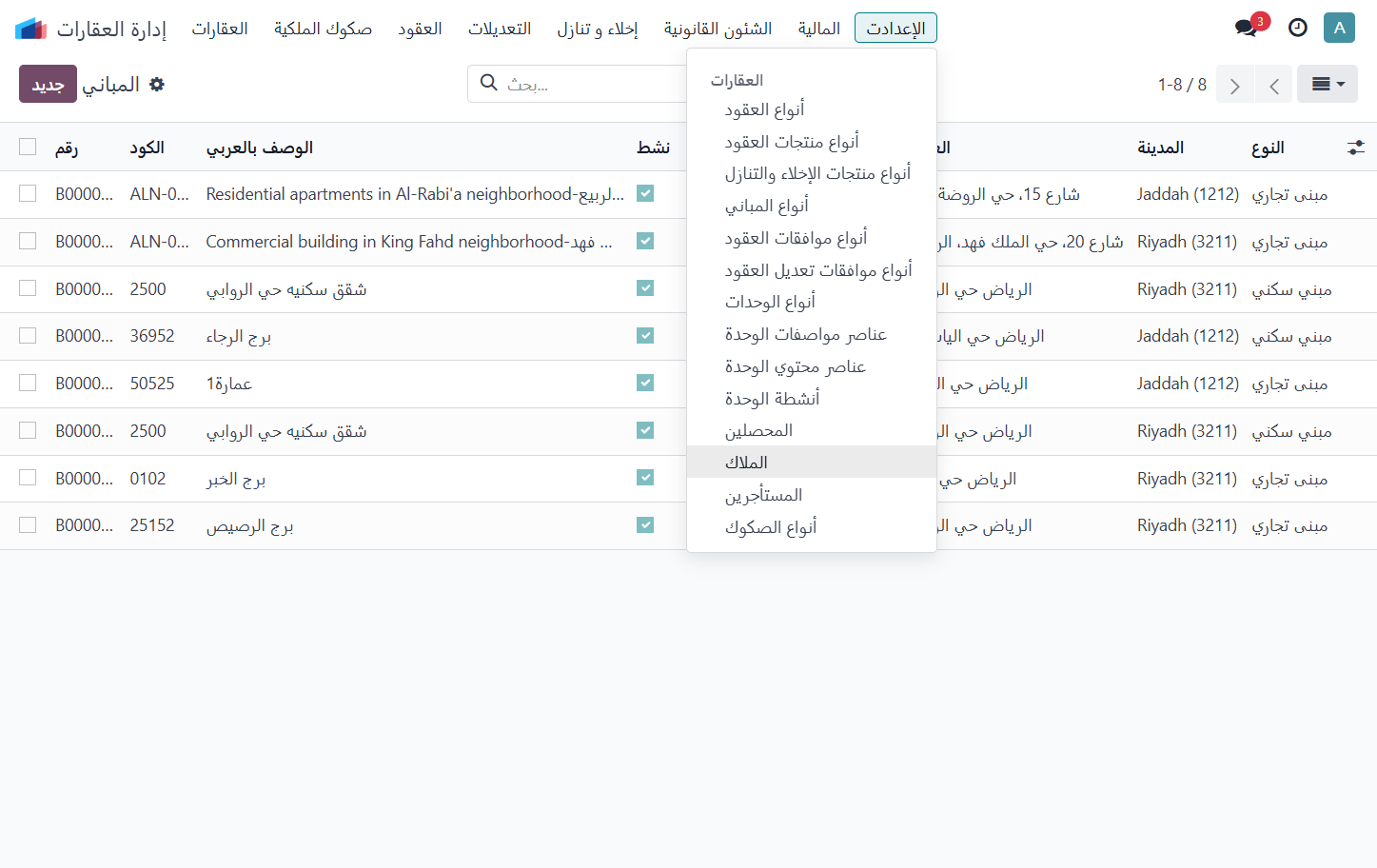Select أنواع العقود from the dropdown
Image resolution: width=1377 pixels, height=868 pixels.
(x=812, y=109)
